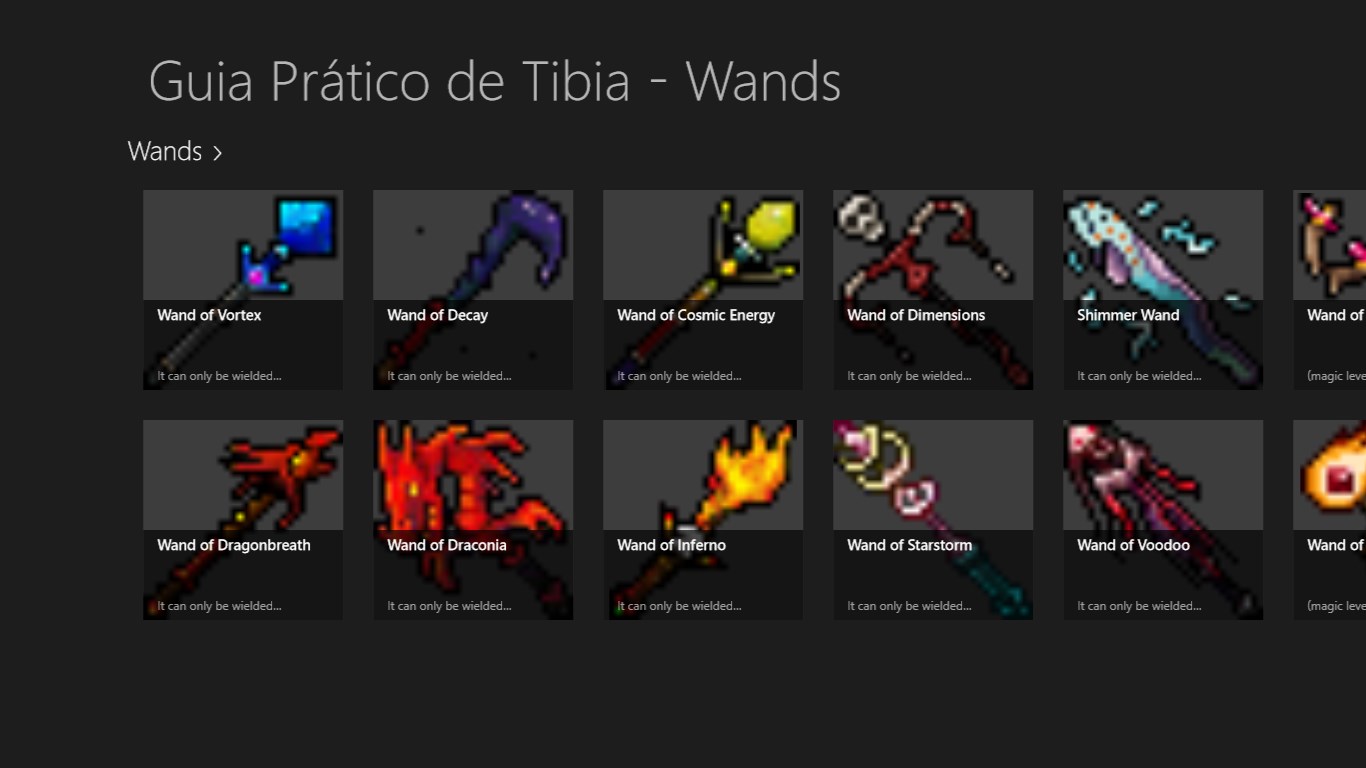The width and height of the screenshot is (1366, 768).
Task: Open the Shimmer Wand entry
Action: 1163,290
